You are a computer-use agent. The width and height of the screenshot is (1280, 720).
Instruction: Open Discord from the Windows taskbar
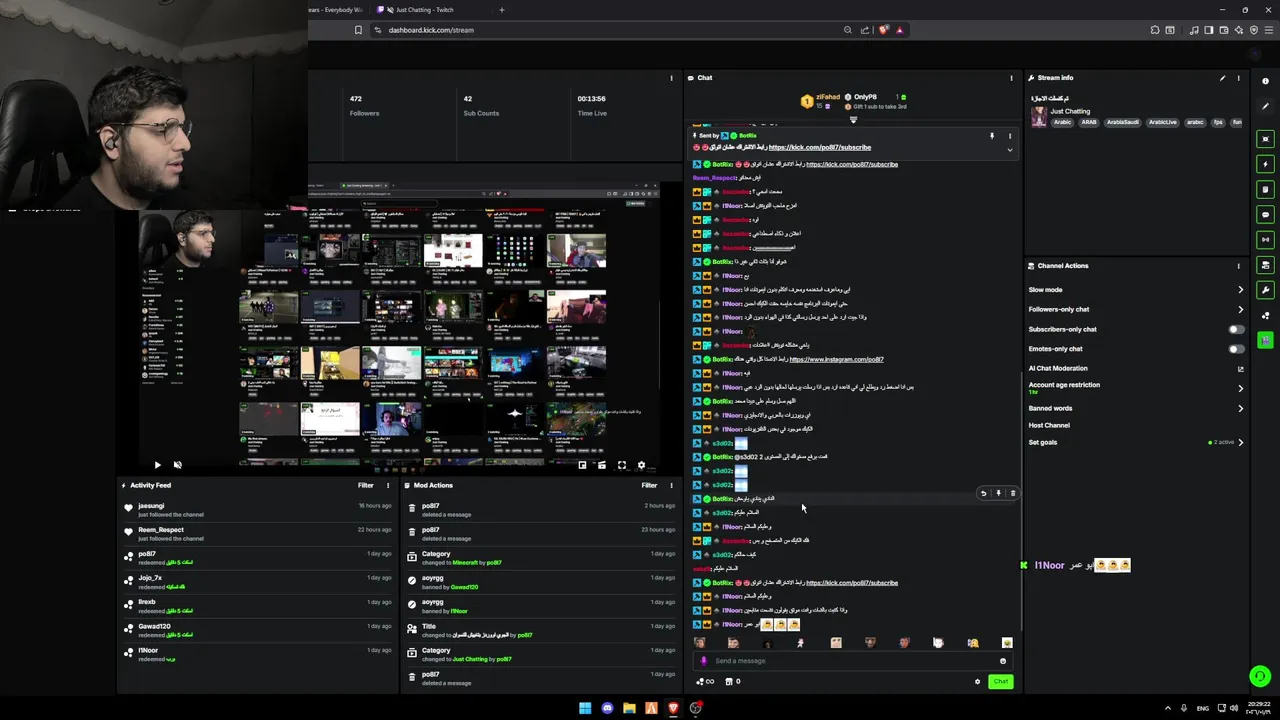[607, 708]
